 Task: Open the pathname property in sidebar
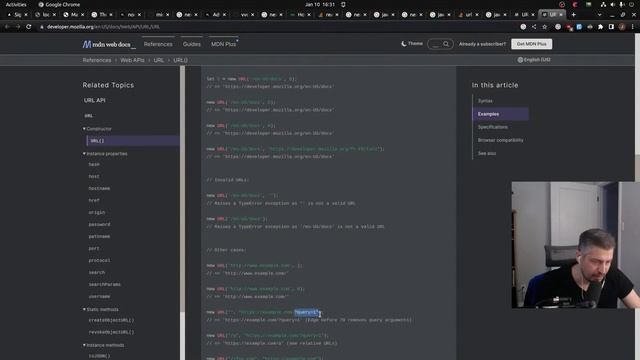coord(99,236)
